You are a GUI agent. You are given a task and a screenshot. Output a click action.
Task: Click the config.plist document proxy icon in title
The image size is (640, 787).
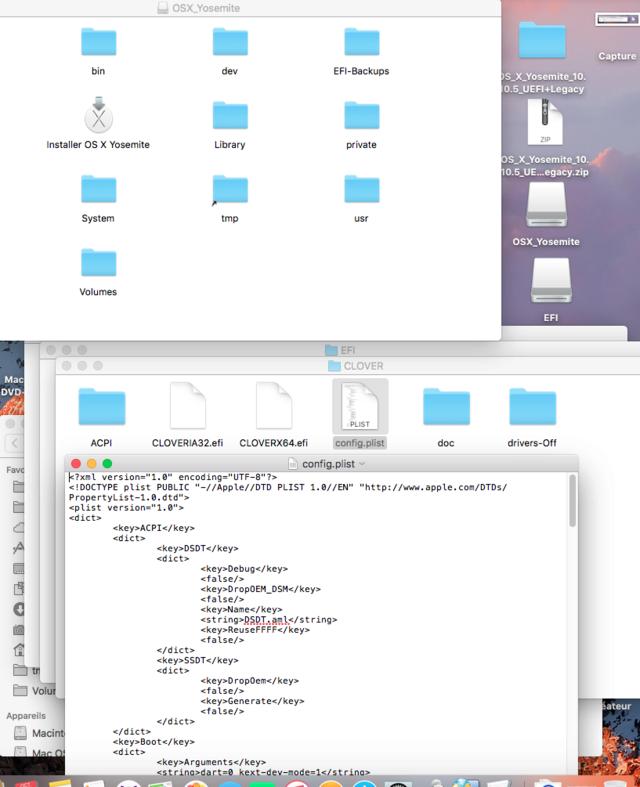[x=293, y=464]
